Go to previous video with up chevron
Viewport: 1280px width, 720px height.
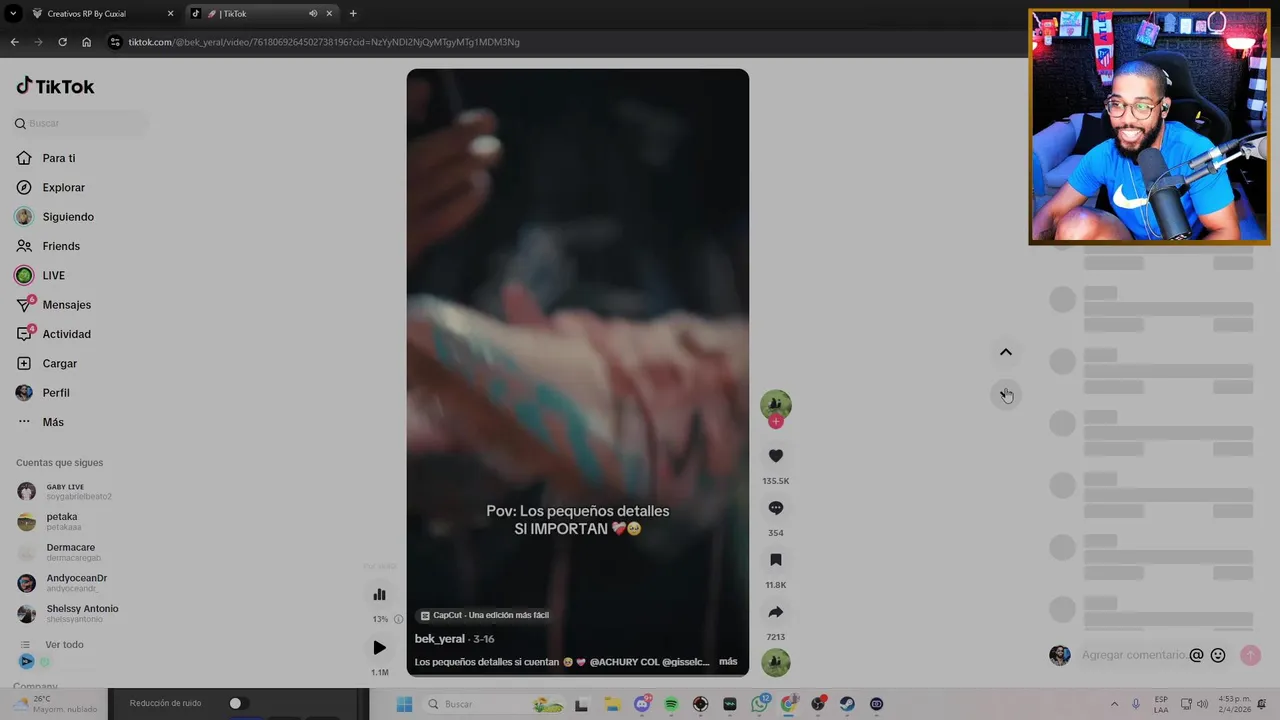pyautogui.click(x=1006, y=352)
